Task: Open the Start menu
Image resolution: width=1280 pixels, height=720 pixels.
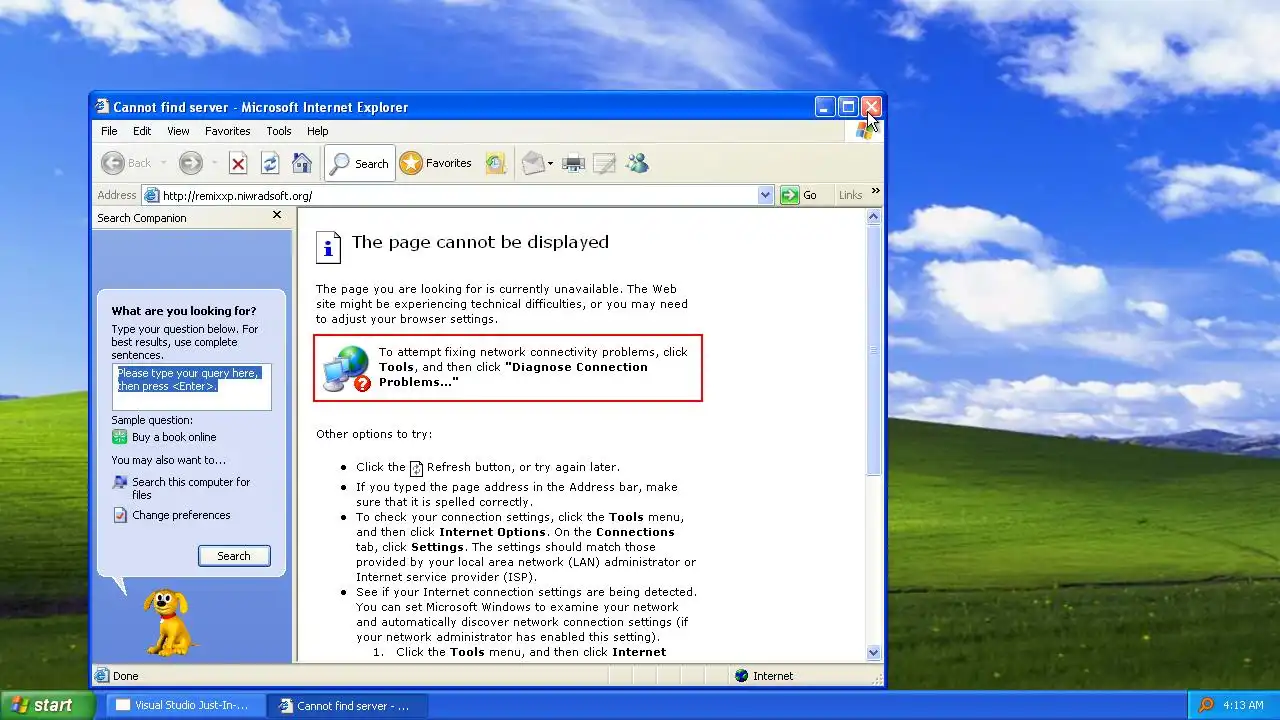Action: [48, 705]
